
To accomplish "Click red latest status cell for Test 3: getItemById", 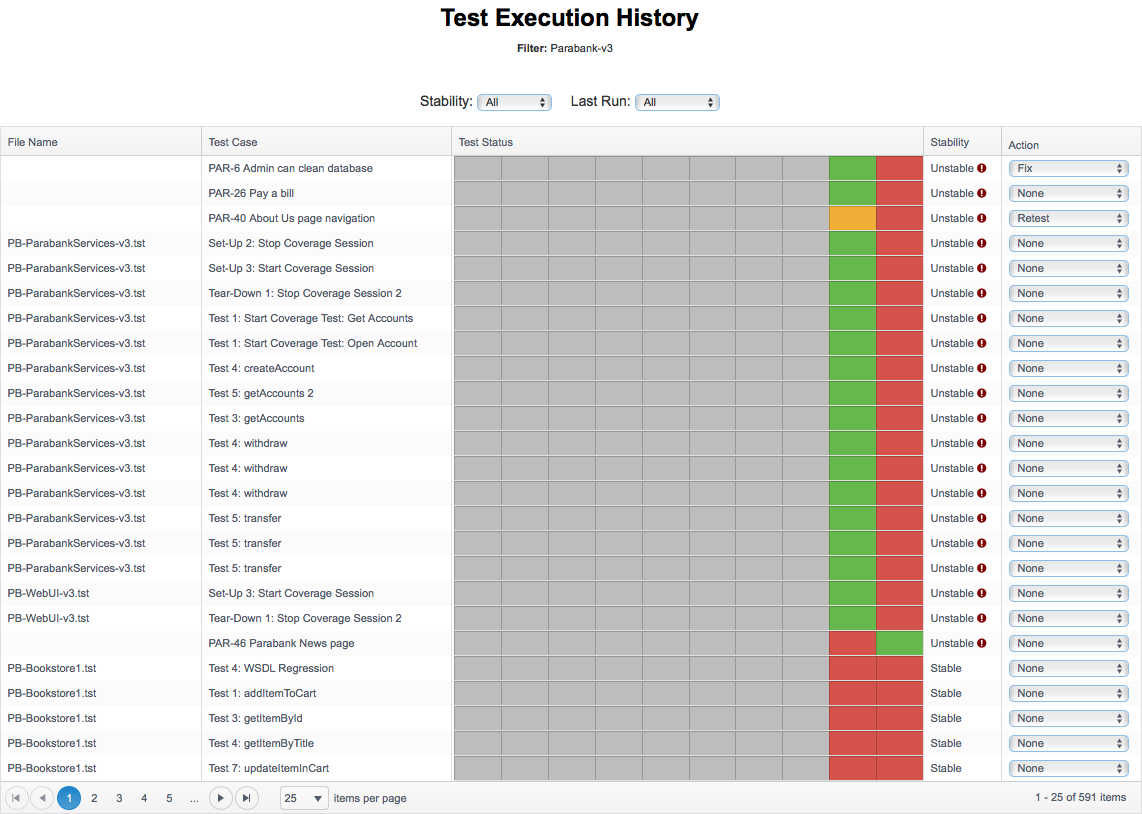I will (x=899, y=719).
